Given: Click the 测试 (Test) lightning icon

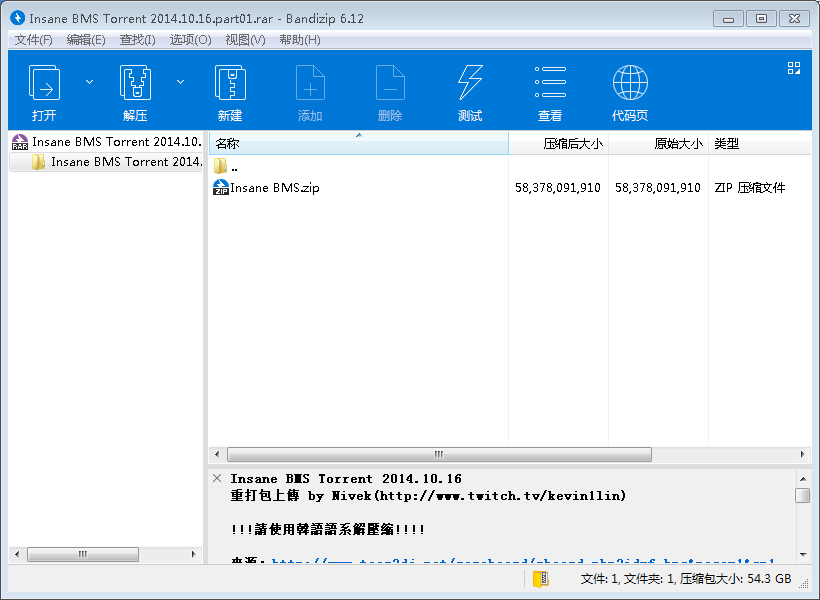Looking at the screenshot, I should pos(470,83).
